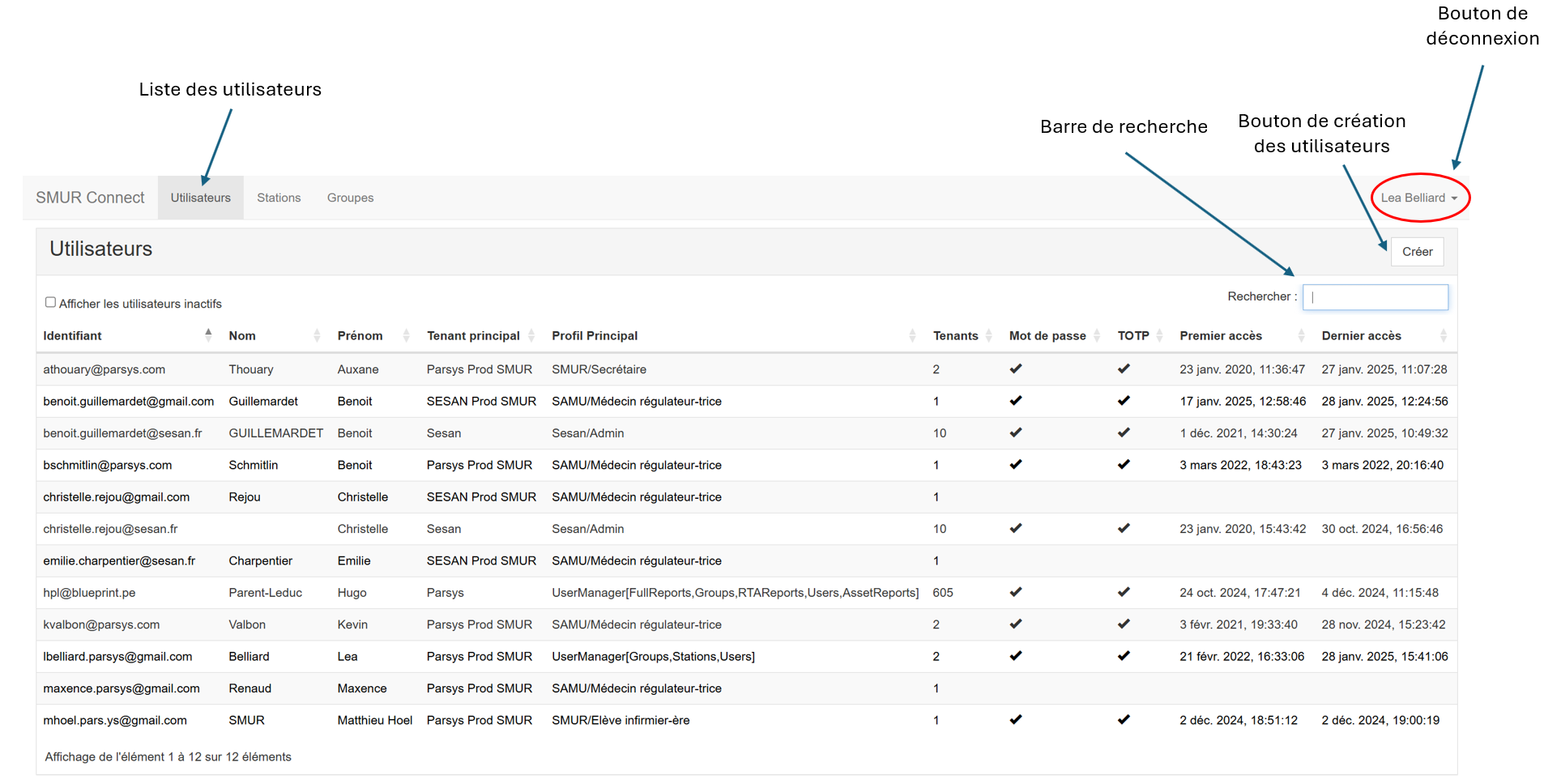Click the Créer button
The image size is (1544, 784).
tap(1418, 252)
